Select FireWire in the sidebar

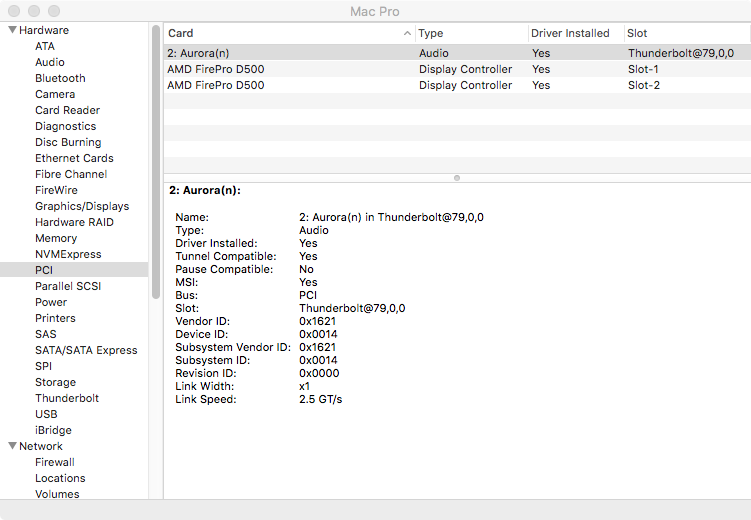click(56, 190)
